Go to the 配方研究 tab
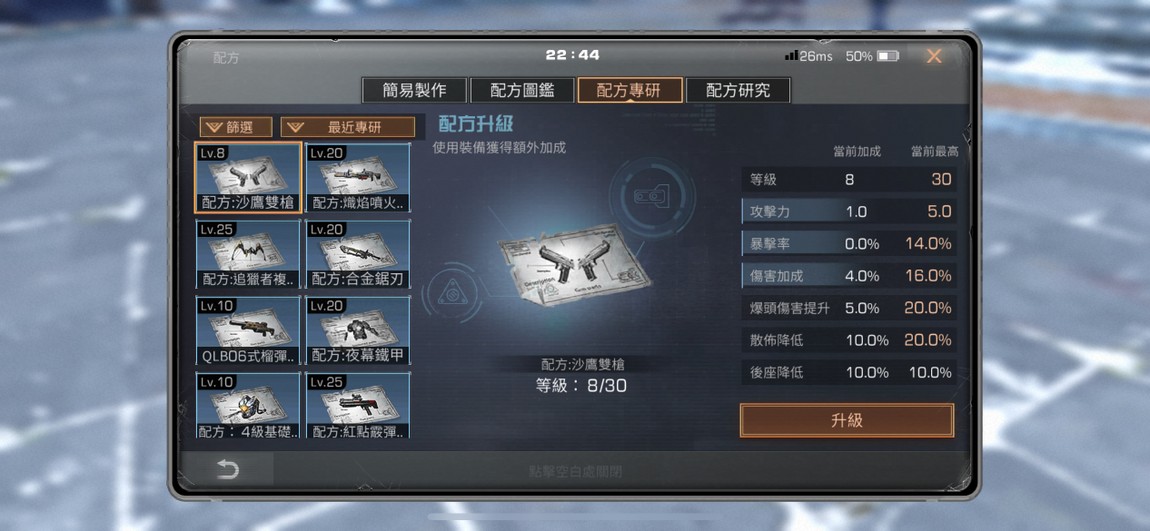Image resolution: width=1150 pixels, height=531 pixels. point(738,90)
